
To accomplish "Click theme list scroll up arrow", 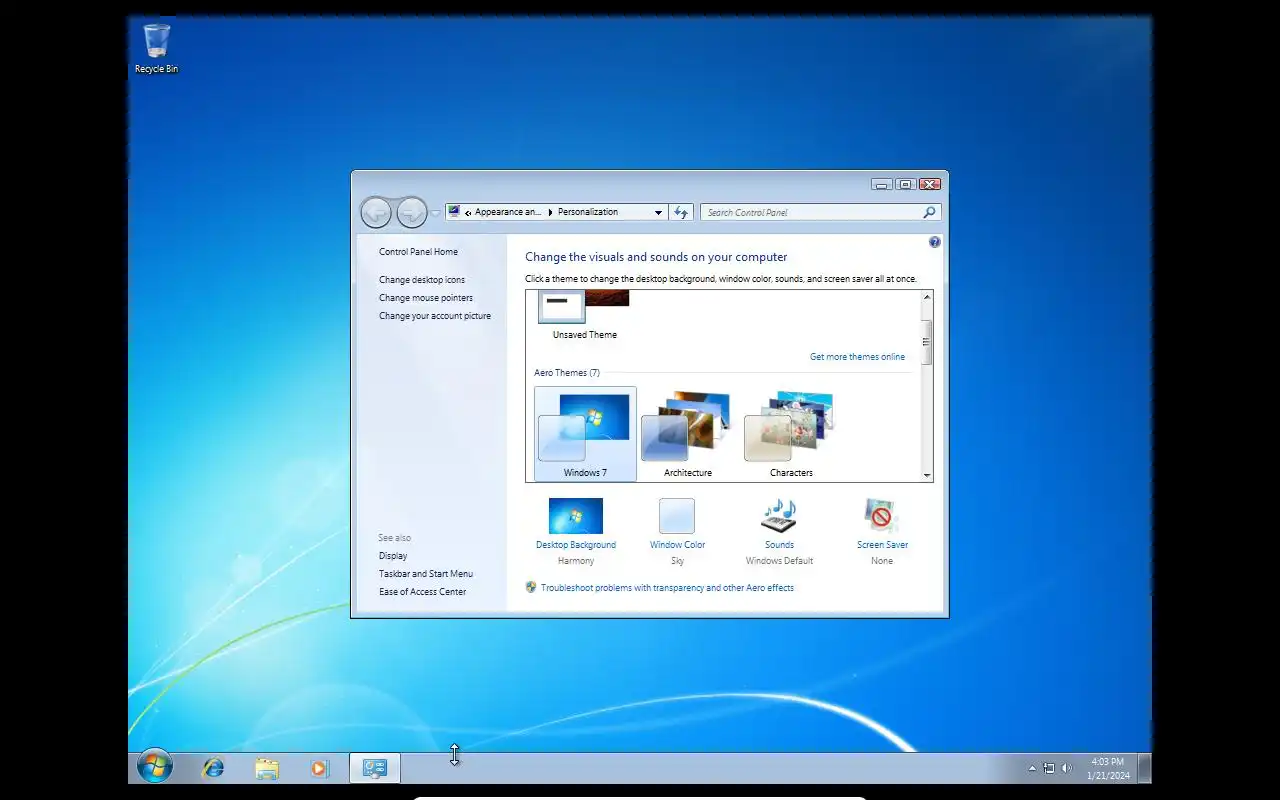I will [x=927, y=297].
